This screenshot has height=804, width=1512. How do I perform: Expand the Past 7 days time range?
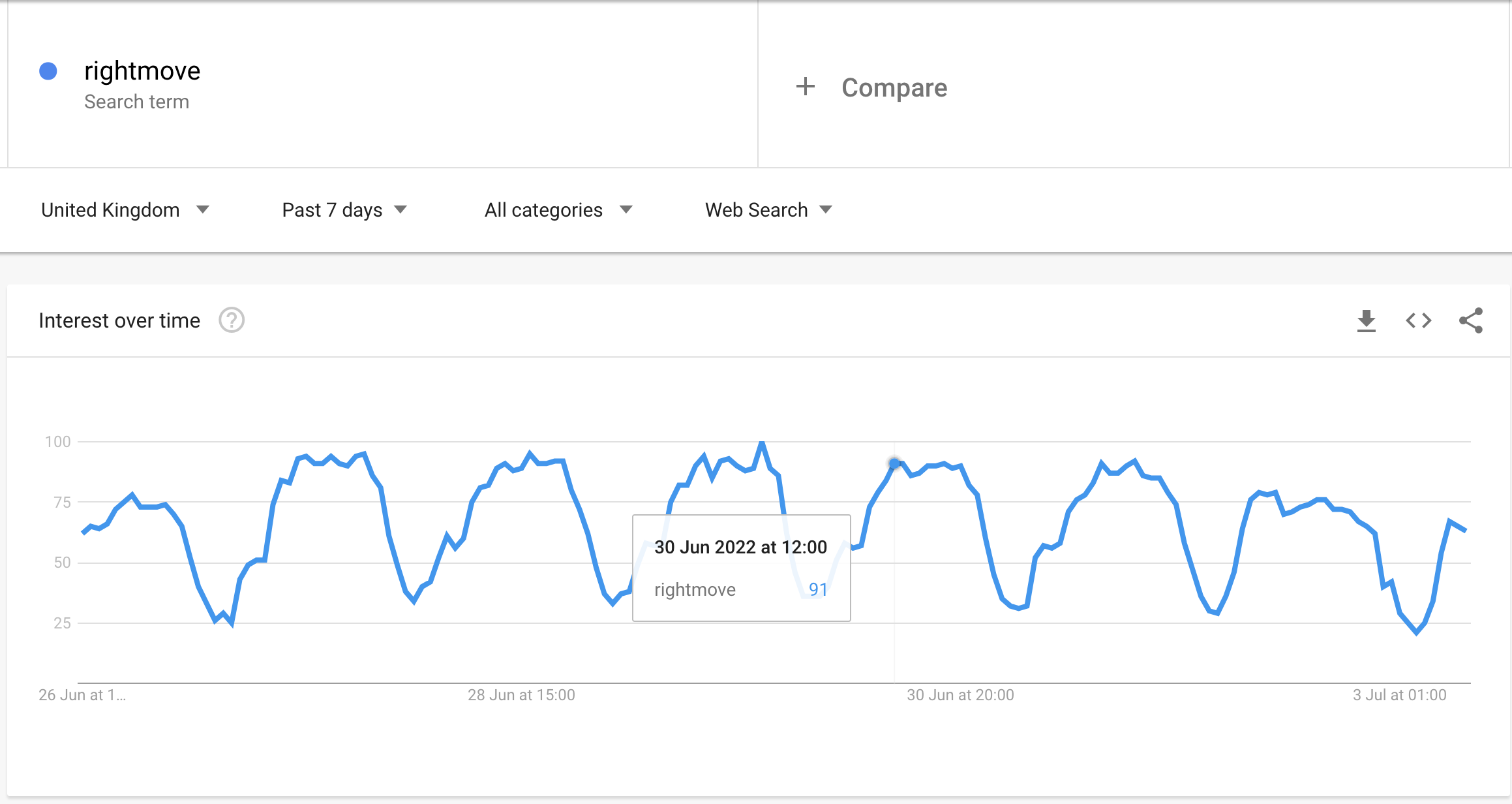point(344,210)
